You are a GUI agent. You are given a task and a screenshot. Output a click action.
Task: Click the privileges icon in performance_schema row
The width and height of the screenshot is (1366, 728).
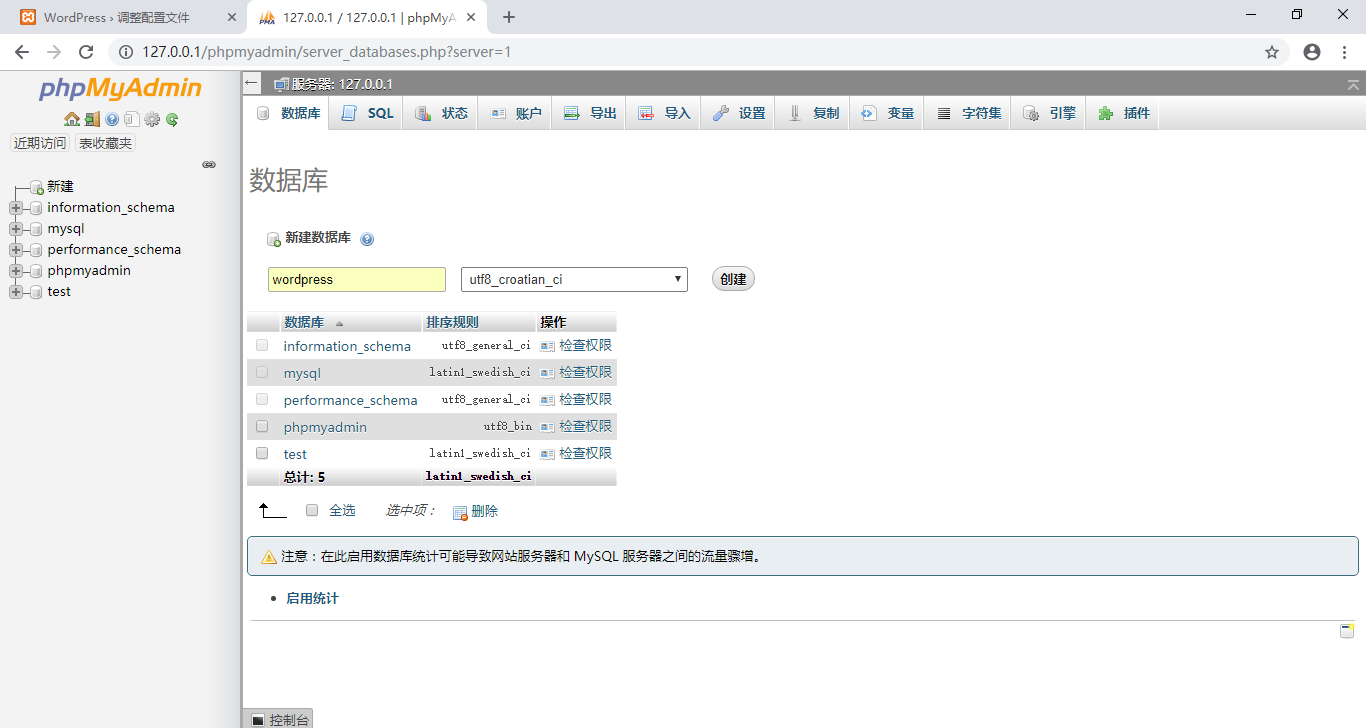coord(547,400)
